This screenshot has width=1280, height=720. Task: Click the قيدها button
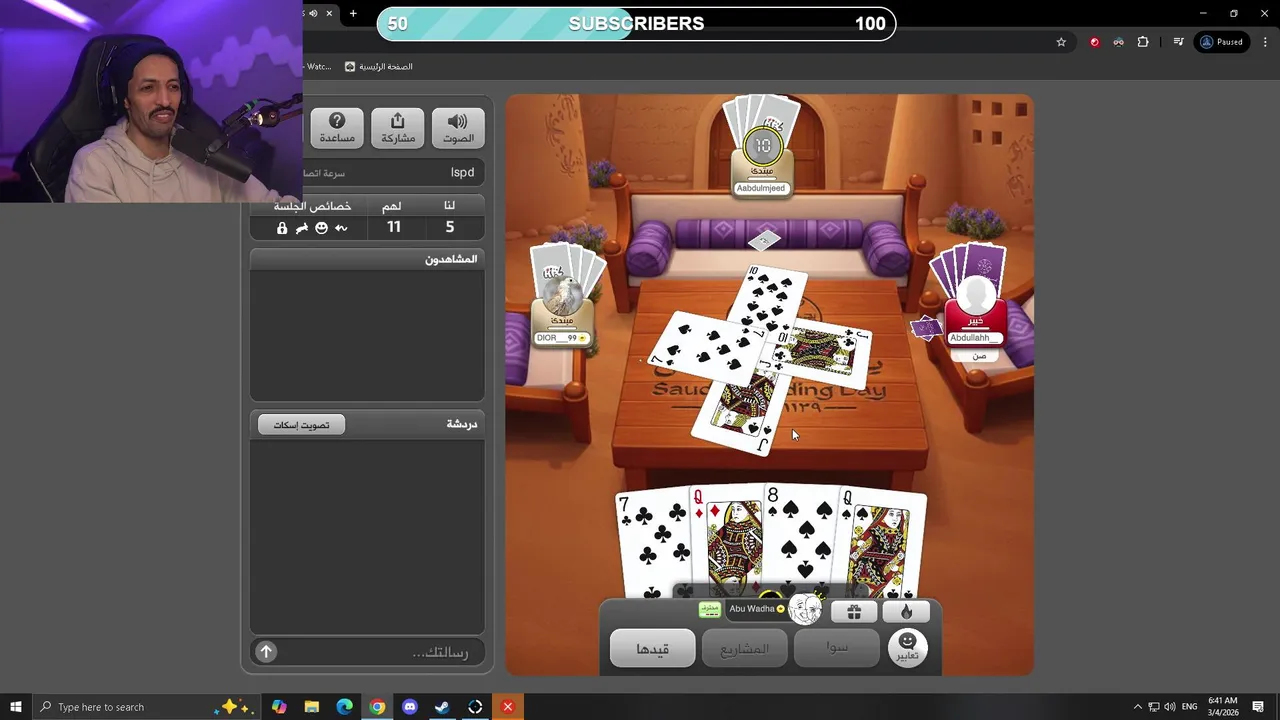coord(652,649)
